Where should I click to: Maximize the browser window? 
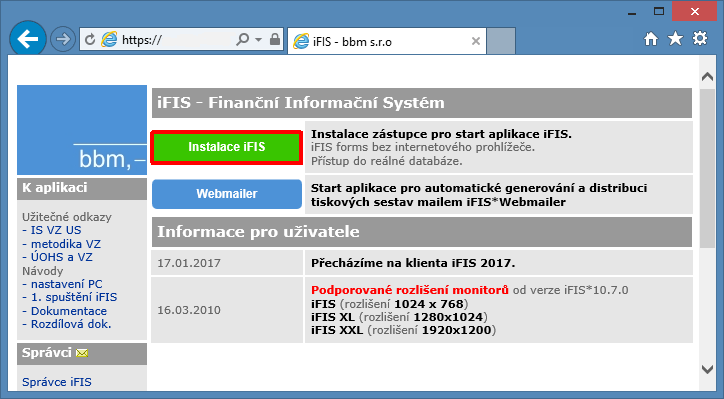pyautogui.click(x=659, y=12)
